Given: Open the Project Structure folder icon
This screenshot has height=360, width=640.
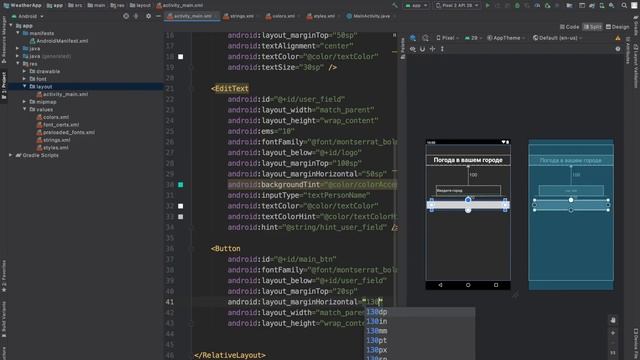Looking at the screenshot, I should [569, 5].
